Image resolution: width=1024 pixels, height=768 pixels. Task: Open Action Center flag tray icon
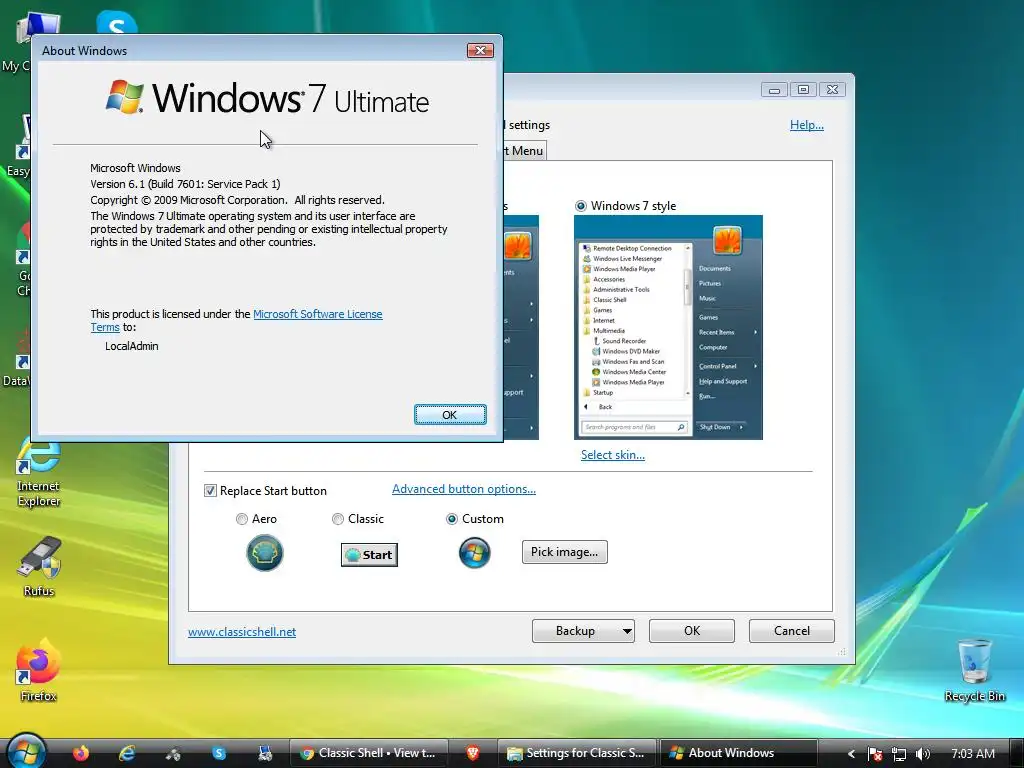[x=875, y=754]
